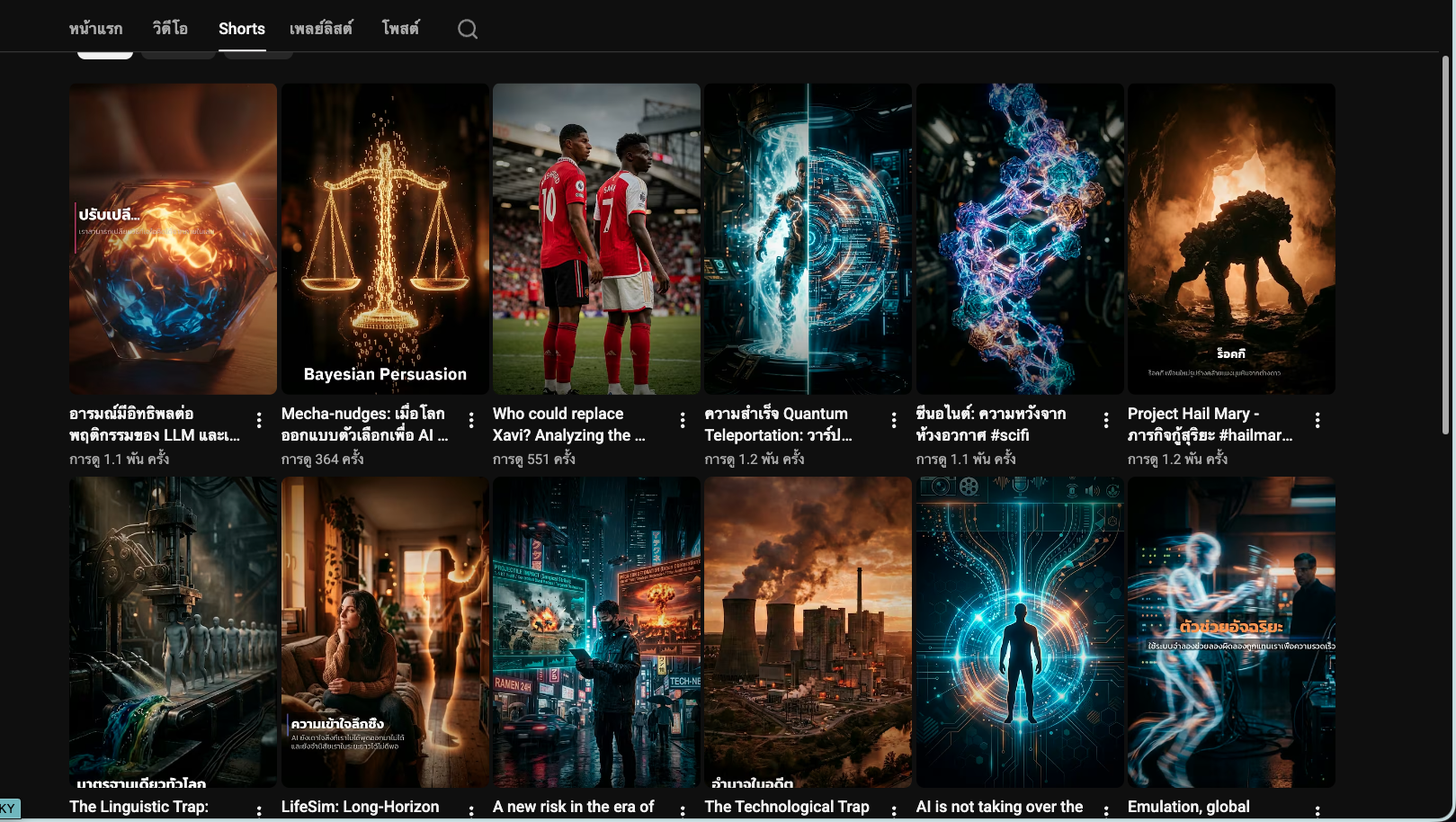Open the Who could replace Xavi title link
1456x822 pixels.
[568, 424]
